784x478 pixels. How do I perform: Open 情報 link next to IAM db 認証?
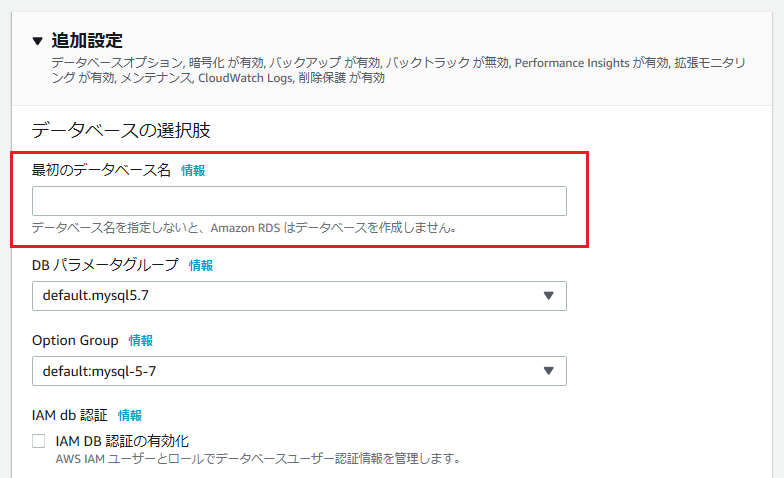tap(130, 416)
